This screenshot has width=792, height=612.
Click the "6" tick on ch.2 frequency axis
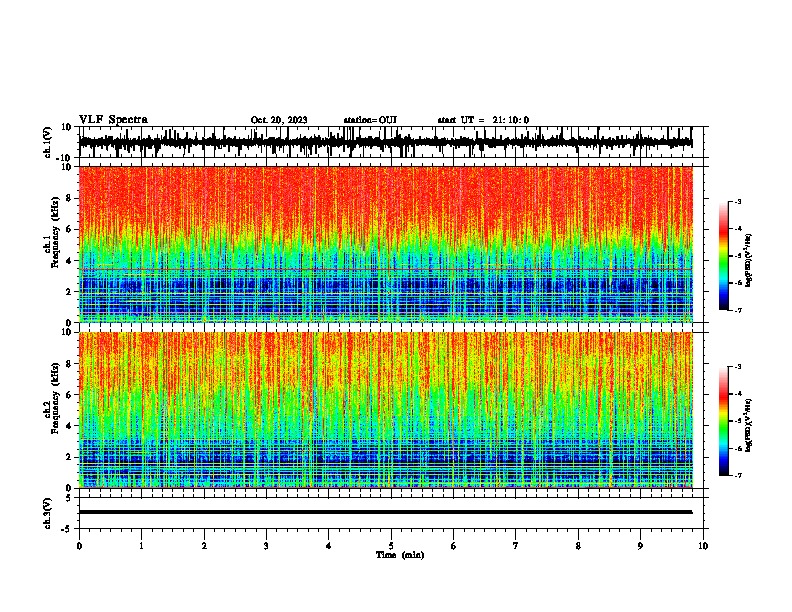pos(69,395)
